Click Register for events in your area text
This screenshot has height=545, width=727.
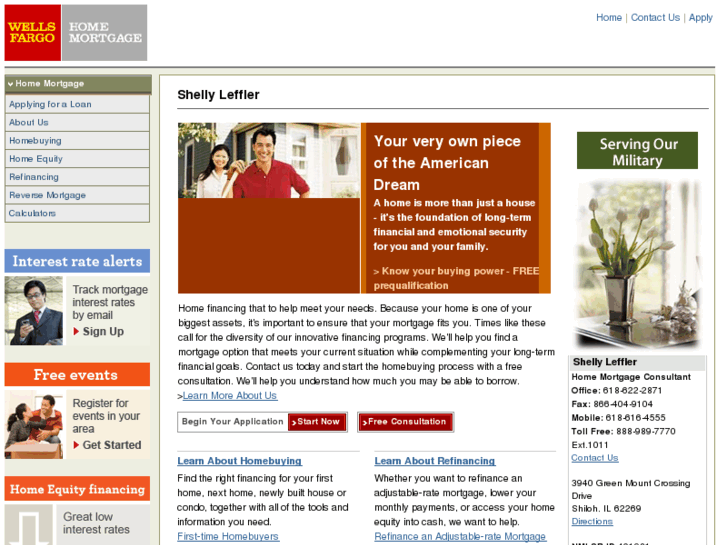click(106, 416)
